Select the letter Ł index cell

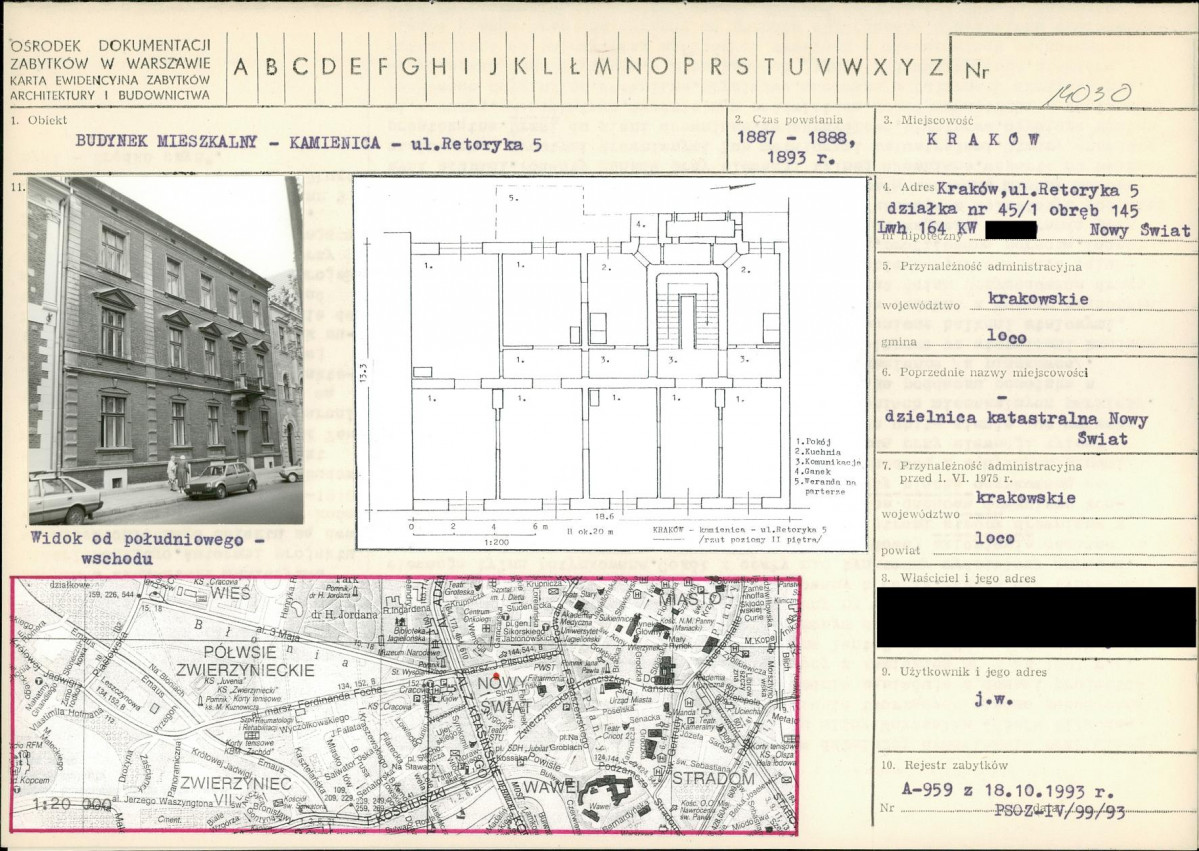pos(575,67)
